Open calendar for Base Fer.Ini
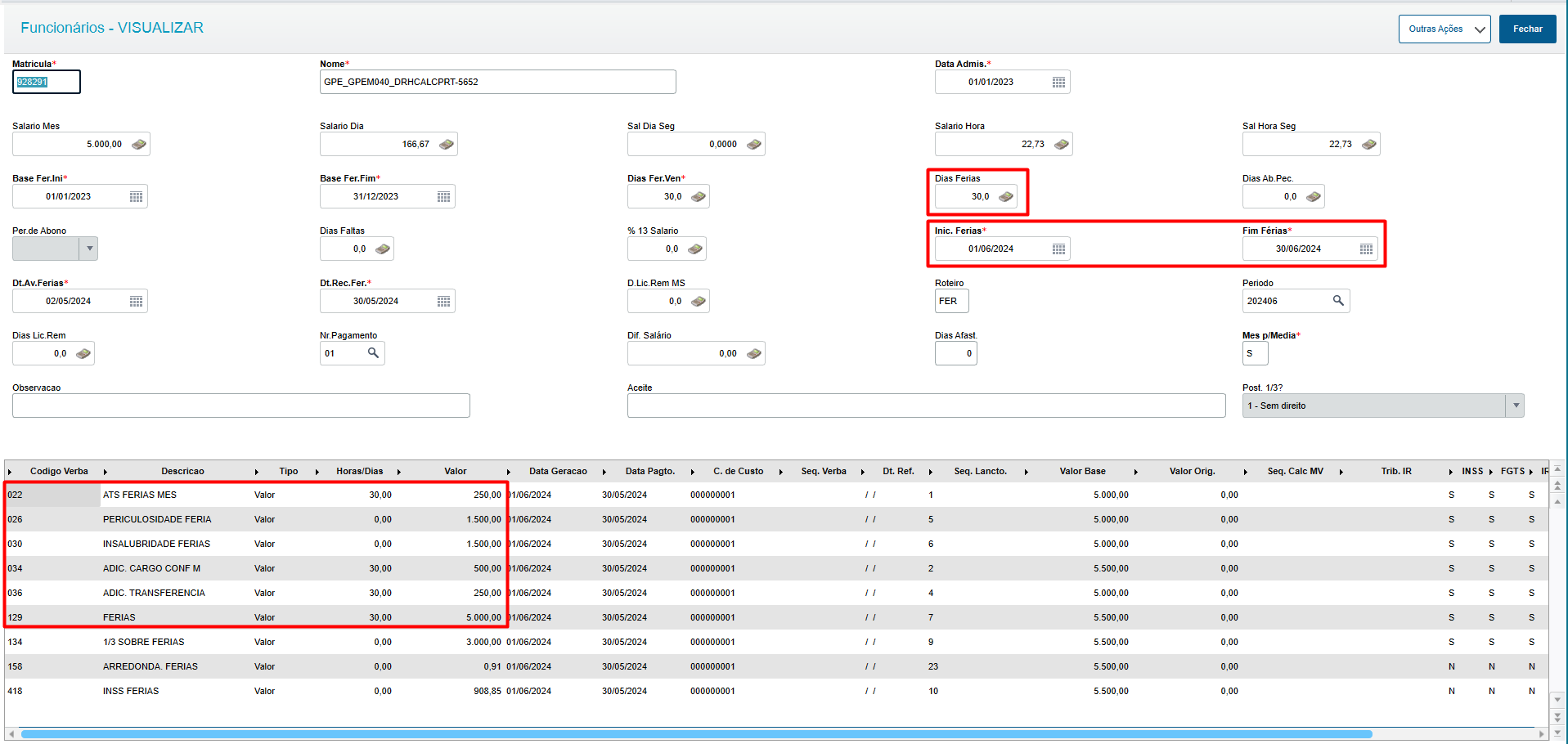The height and width of the screenshot is (744, 1568). (x=136, y=196)
